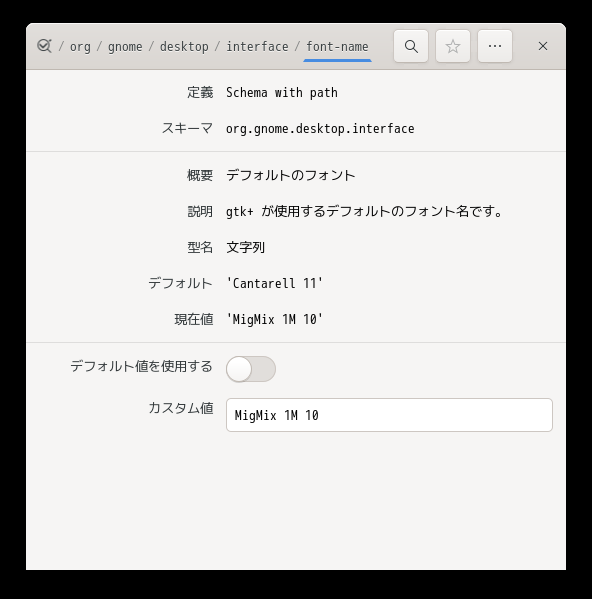Viewport: 592px width, 599px height.
Task: Click the デフォルト値を使用する label
Action: coord(141,366)
